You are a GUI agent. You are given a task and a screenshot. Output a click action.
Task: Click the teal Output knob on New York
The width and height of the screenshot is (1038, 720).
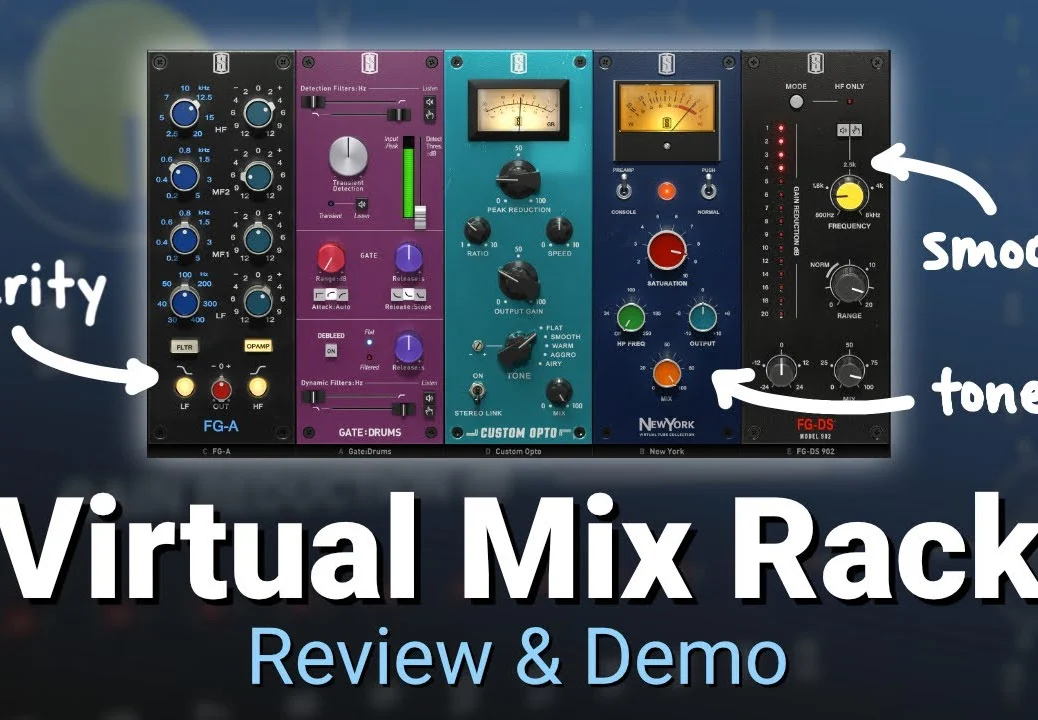tap(702, 318)
